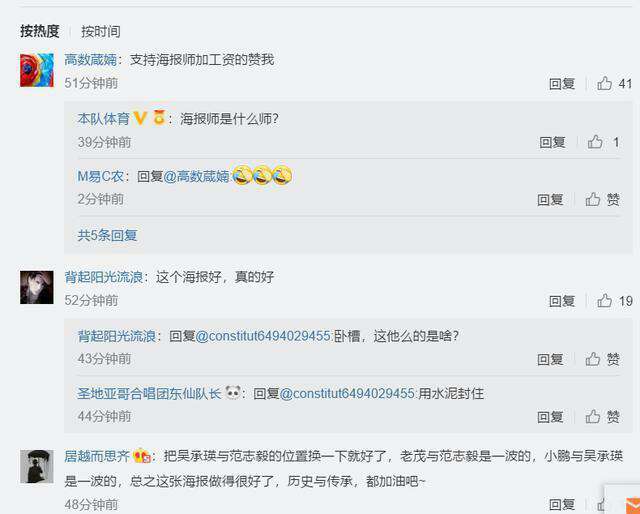
Task: Like 高数葳蕤's comment with 41 likes
Action: 604,83
